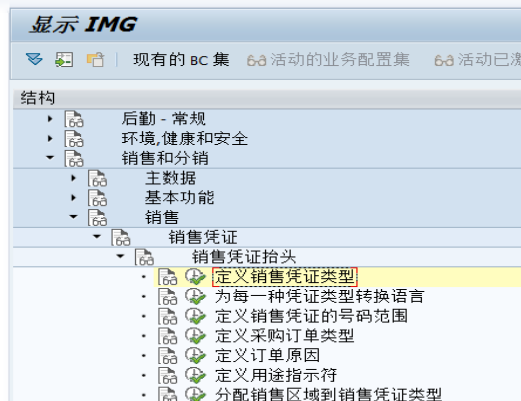The width and height of the screenshot is (521, 401).
Task: Open documentation icon for 定义采购订单类型
Action: [167, 336]
